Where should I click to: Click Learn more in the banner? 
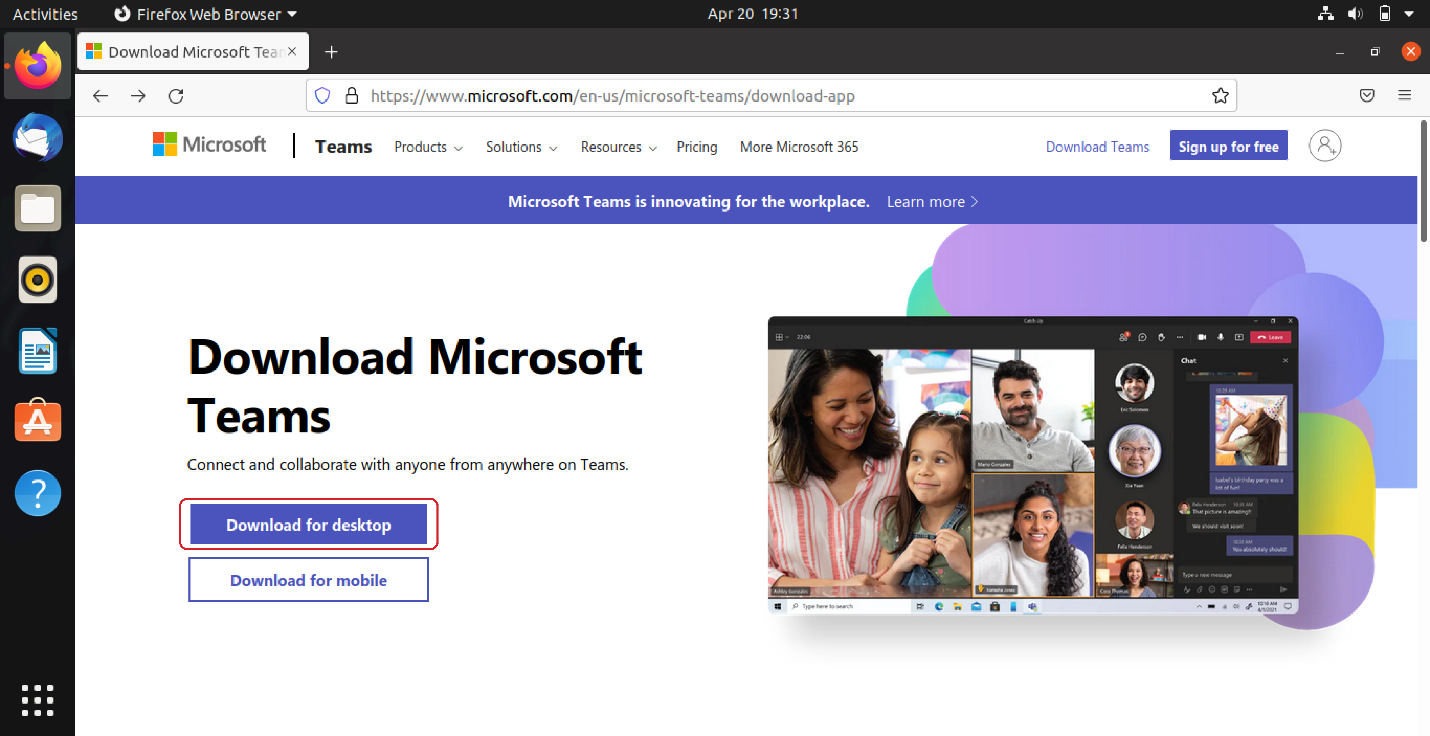coord(932,201)
